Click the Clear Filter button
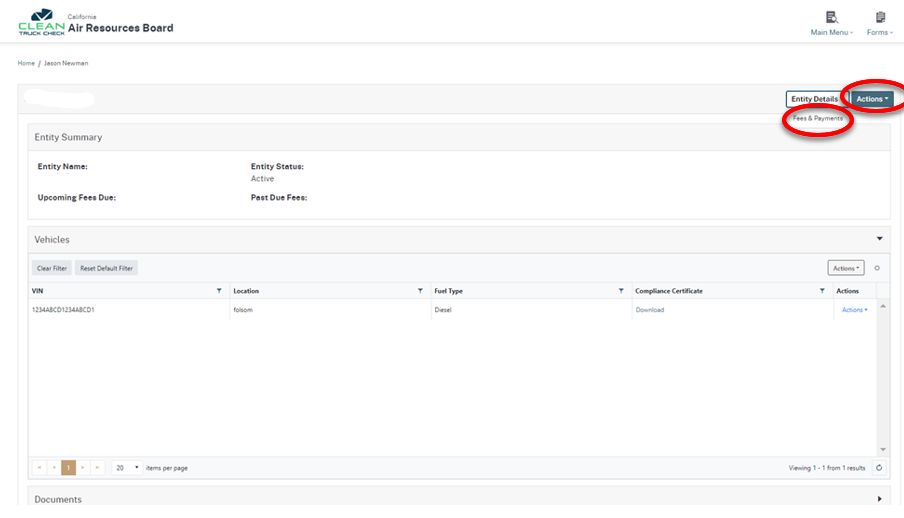This screenshot has height=518, width=904. pyautogui.click(x=52, y=268)
